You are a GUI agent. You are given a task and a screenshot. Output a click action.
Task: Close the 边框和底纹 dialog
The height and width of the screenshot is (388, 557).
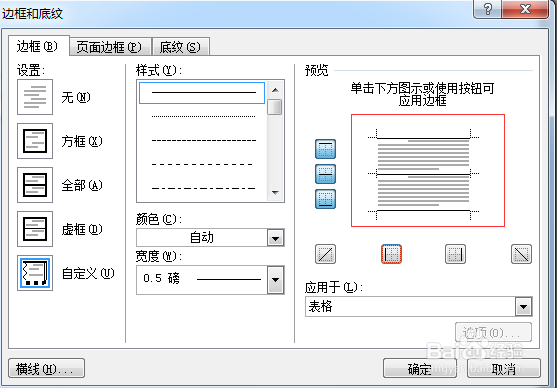[525, 9]
